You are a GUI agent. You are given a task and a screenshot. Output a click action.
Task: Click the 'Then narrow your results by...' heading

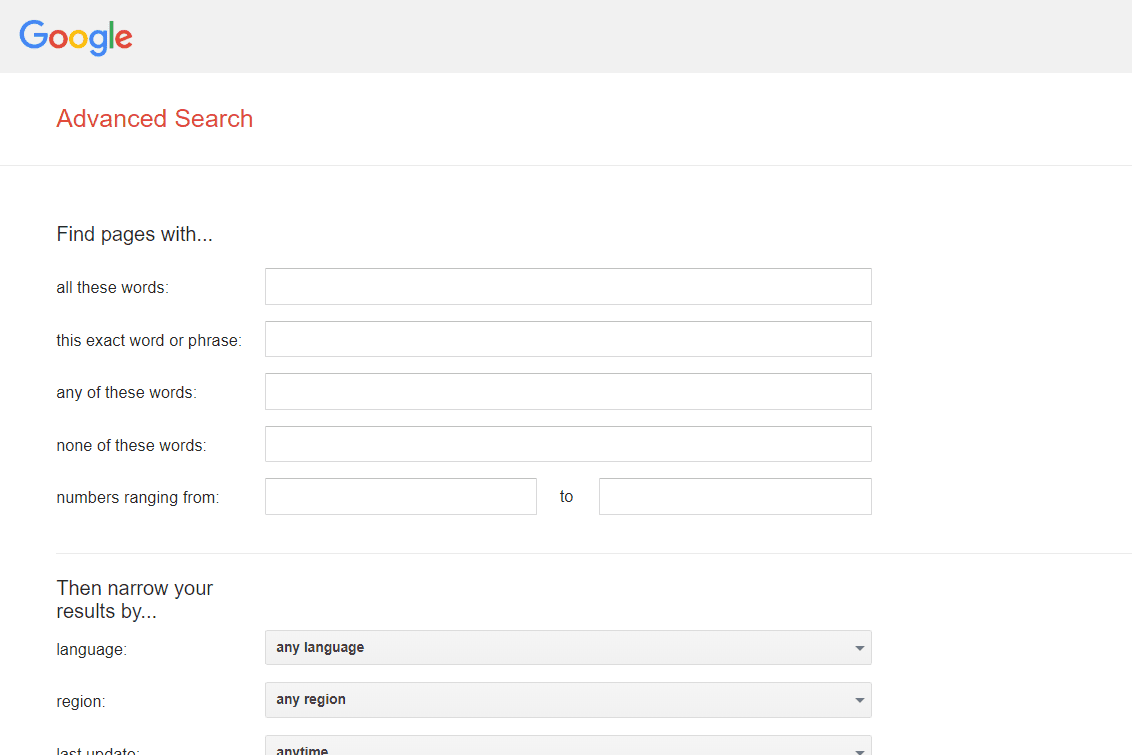coord(134,599)
